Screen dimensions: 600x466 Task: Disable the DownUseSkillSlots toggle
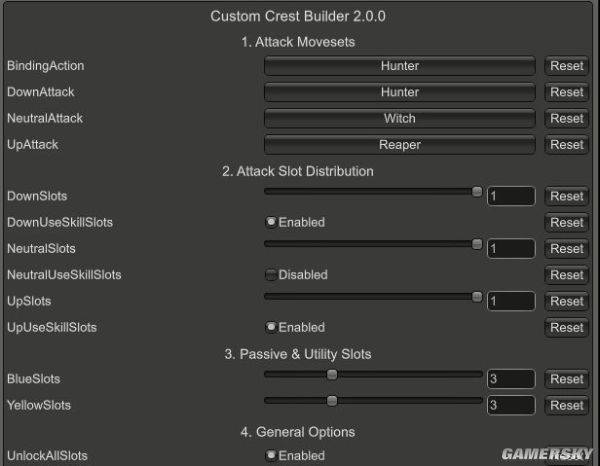point(271,222)
